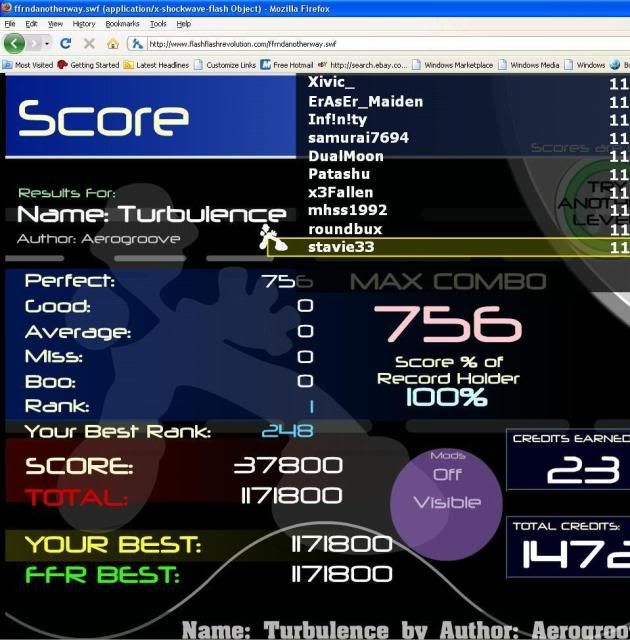
Task: Click the browser Back arrow button
Action: coord(14,44)
